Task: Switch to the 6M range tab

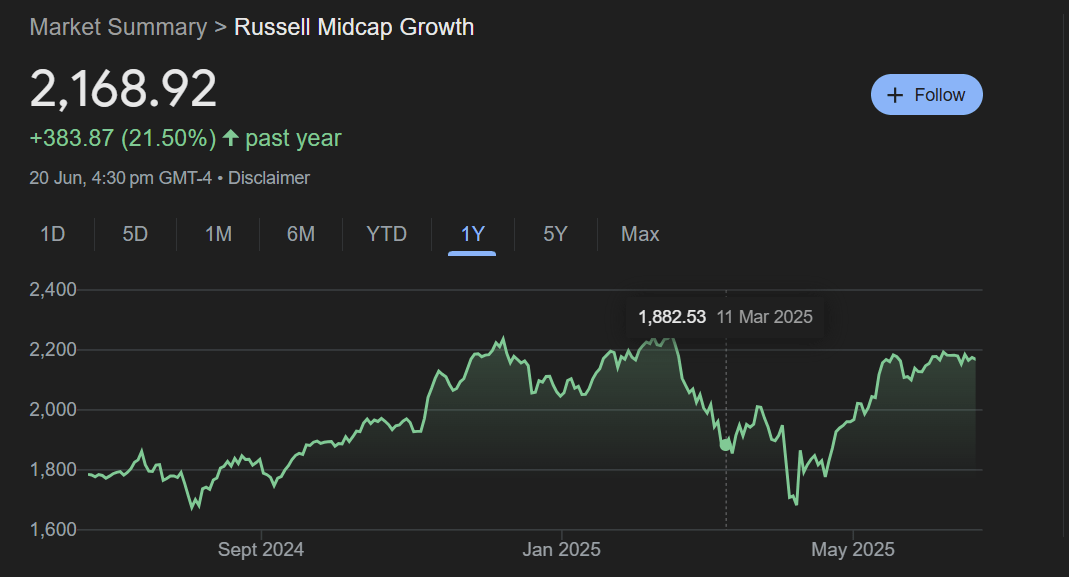Action: point(301,234)
